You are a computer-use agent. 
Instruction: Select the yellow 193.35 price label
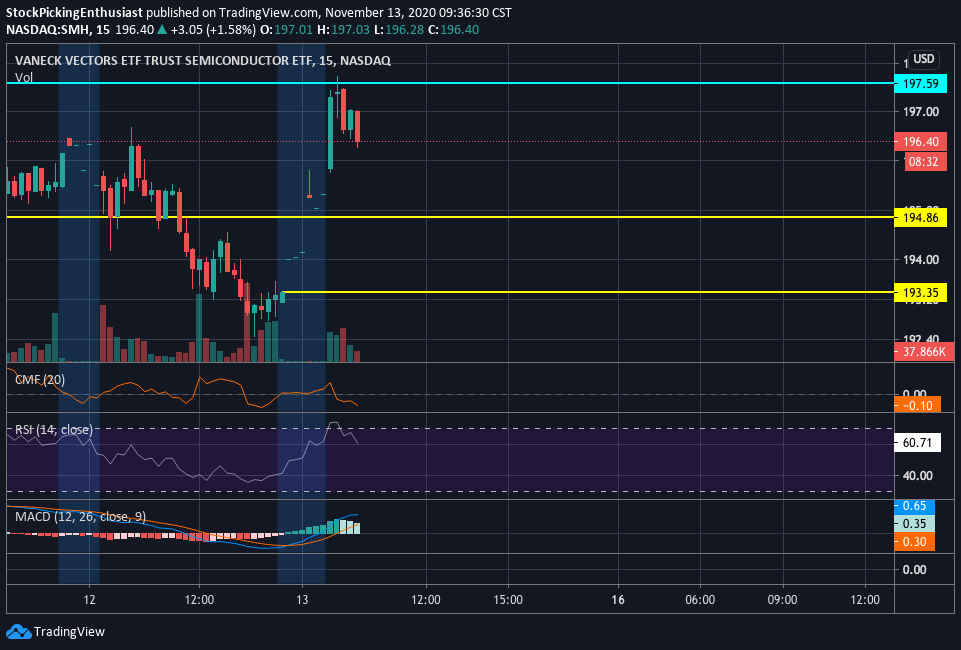921,292
